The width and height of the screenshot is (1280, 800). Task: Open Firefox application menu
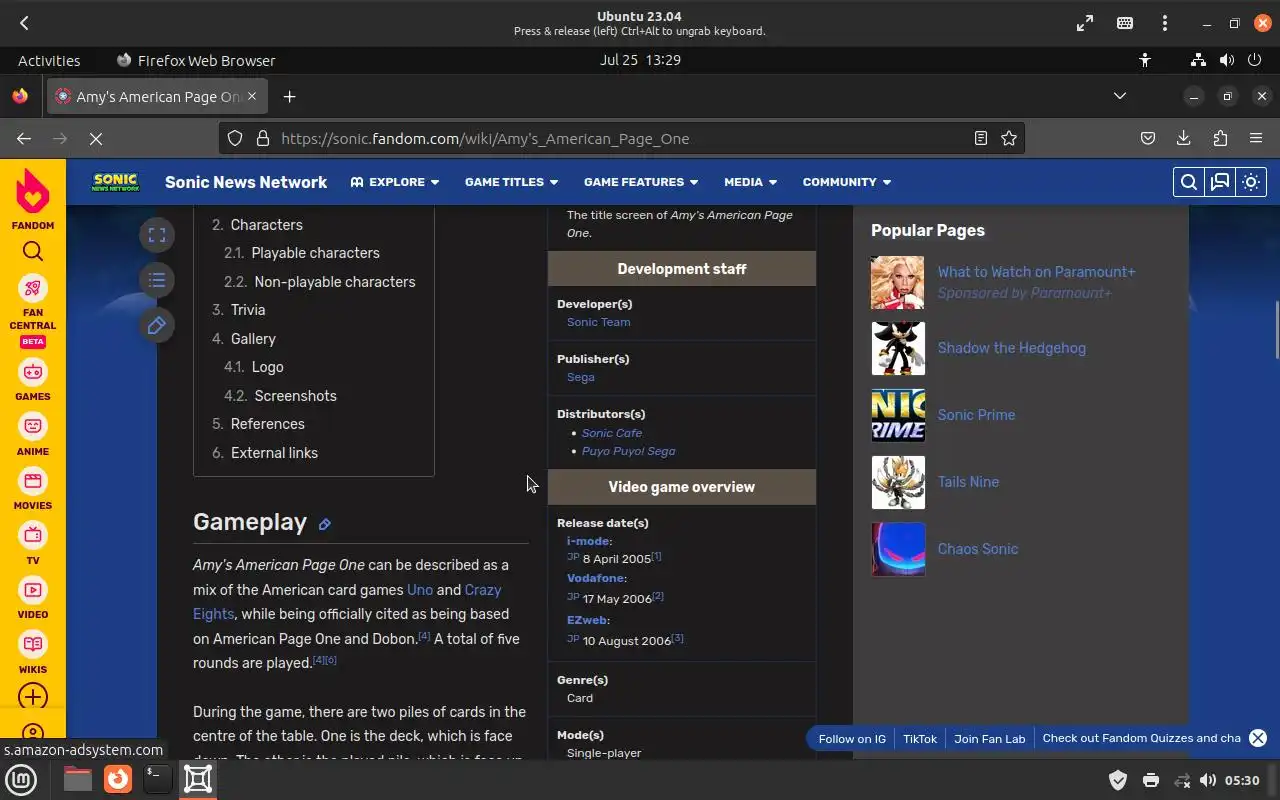click(x=1256, y=139)
